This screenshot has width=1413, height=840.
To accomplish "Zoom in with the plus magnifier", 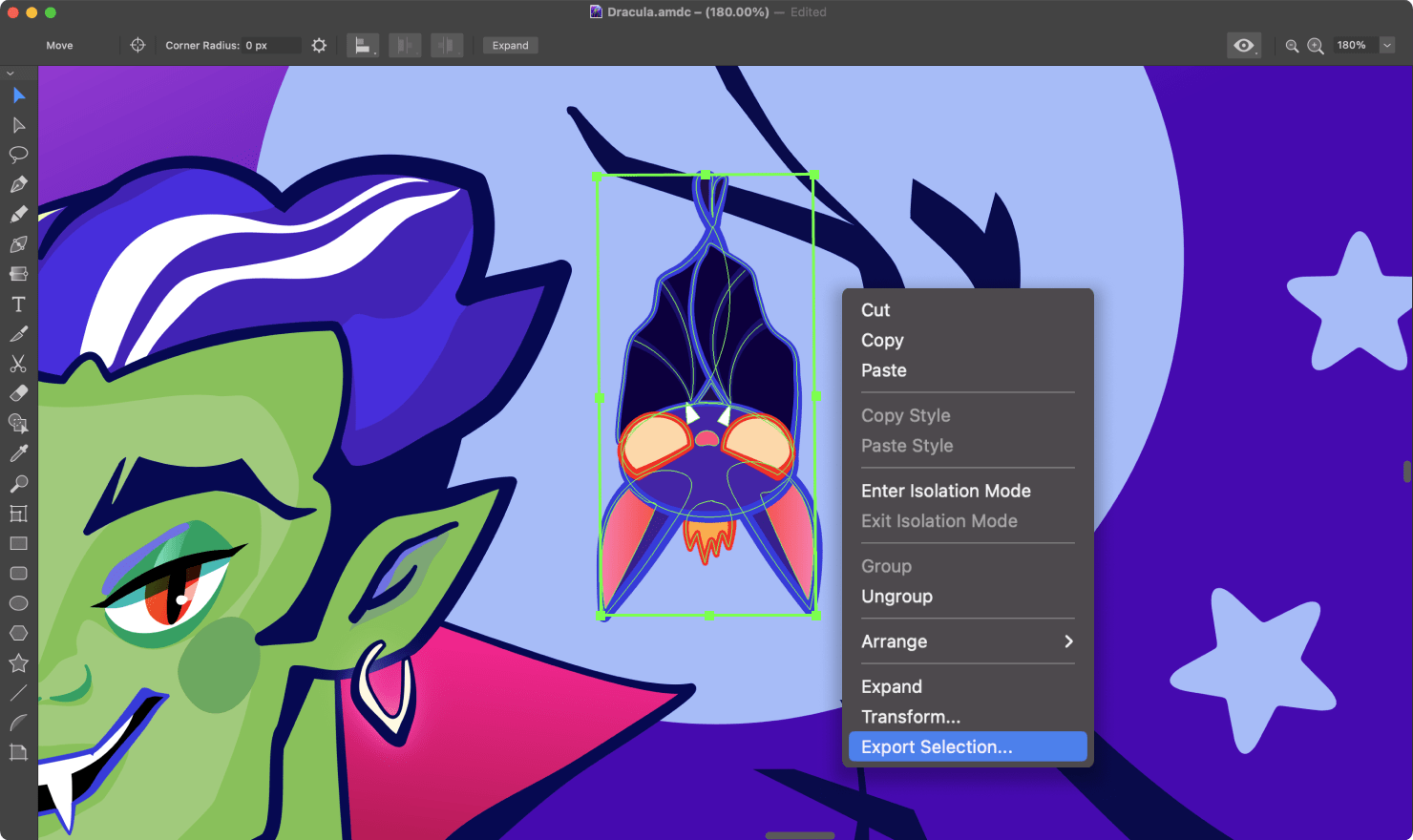I will click(x=1315, y=45).
